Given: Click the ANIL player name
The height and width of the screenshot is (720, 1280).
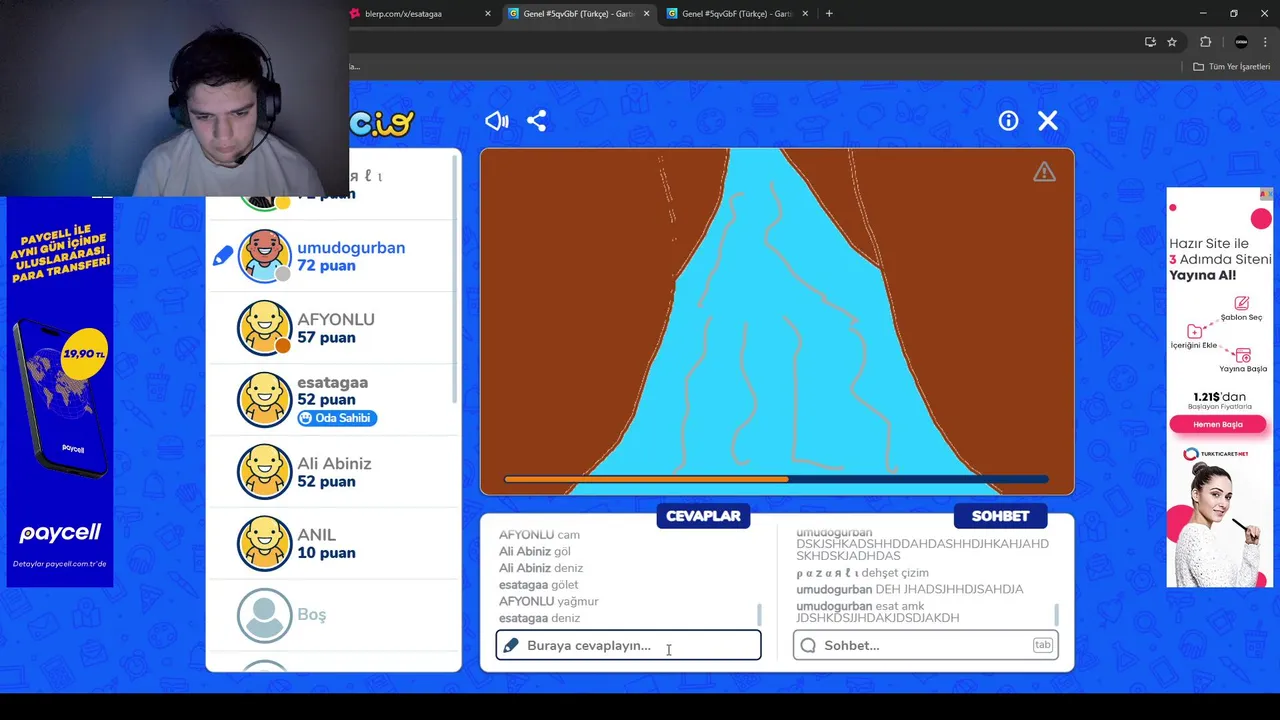Looking at the screenshot, I should [316, 535].
